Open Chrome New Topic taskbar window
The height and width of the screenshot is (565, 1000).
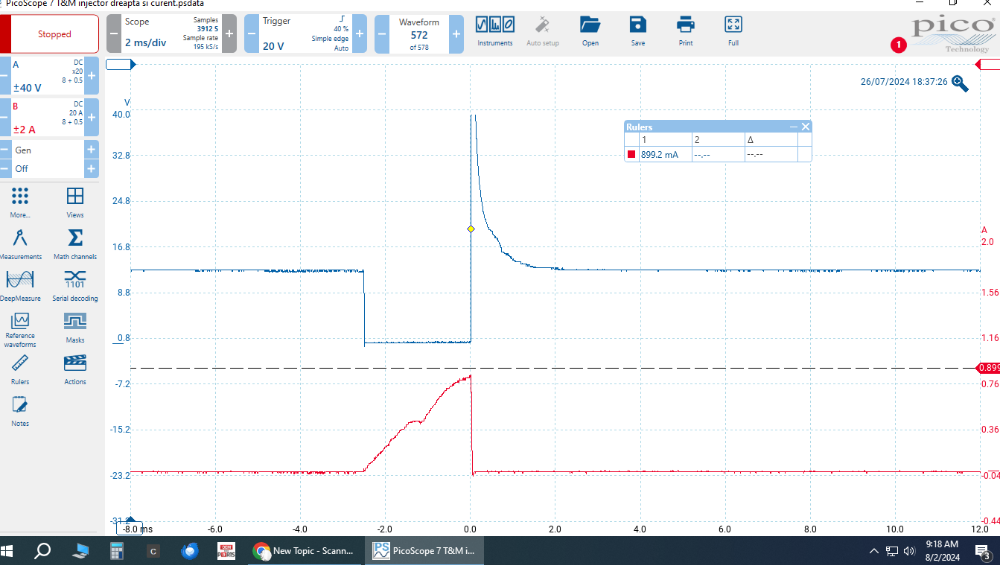click(303, 550)
